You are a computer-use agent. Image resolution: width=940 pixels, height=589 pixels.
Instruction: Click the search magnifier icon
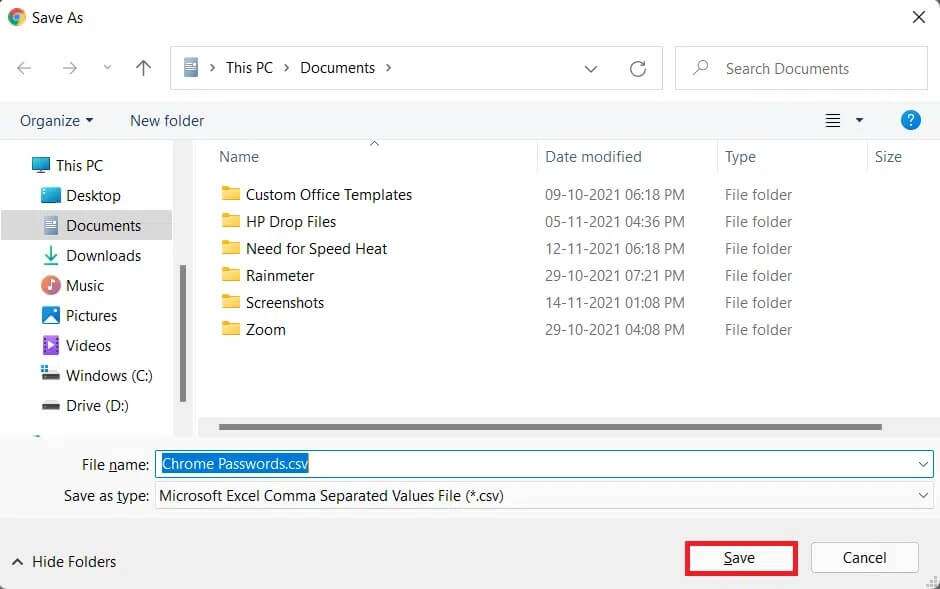pyautogui.click(x=700, y=67)
